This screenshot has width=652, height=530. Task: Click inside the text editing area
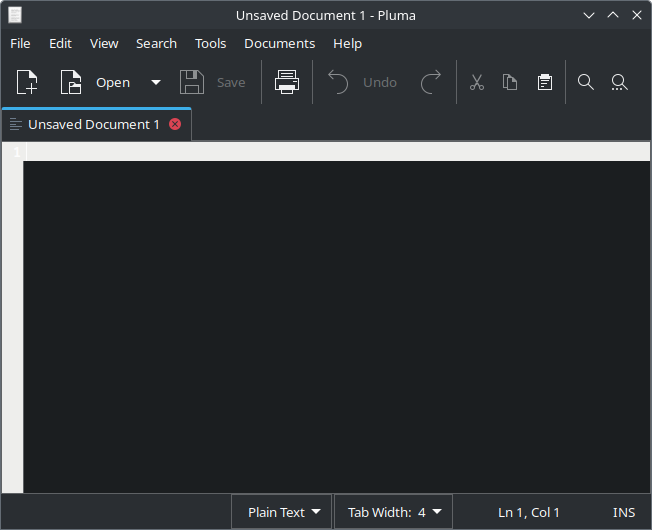336,320
